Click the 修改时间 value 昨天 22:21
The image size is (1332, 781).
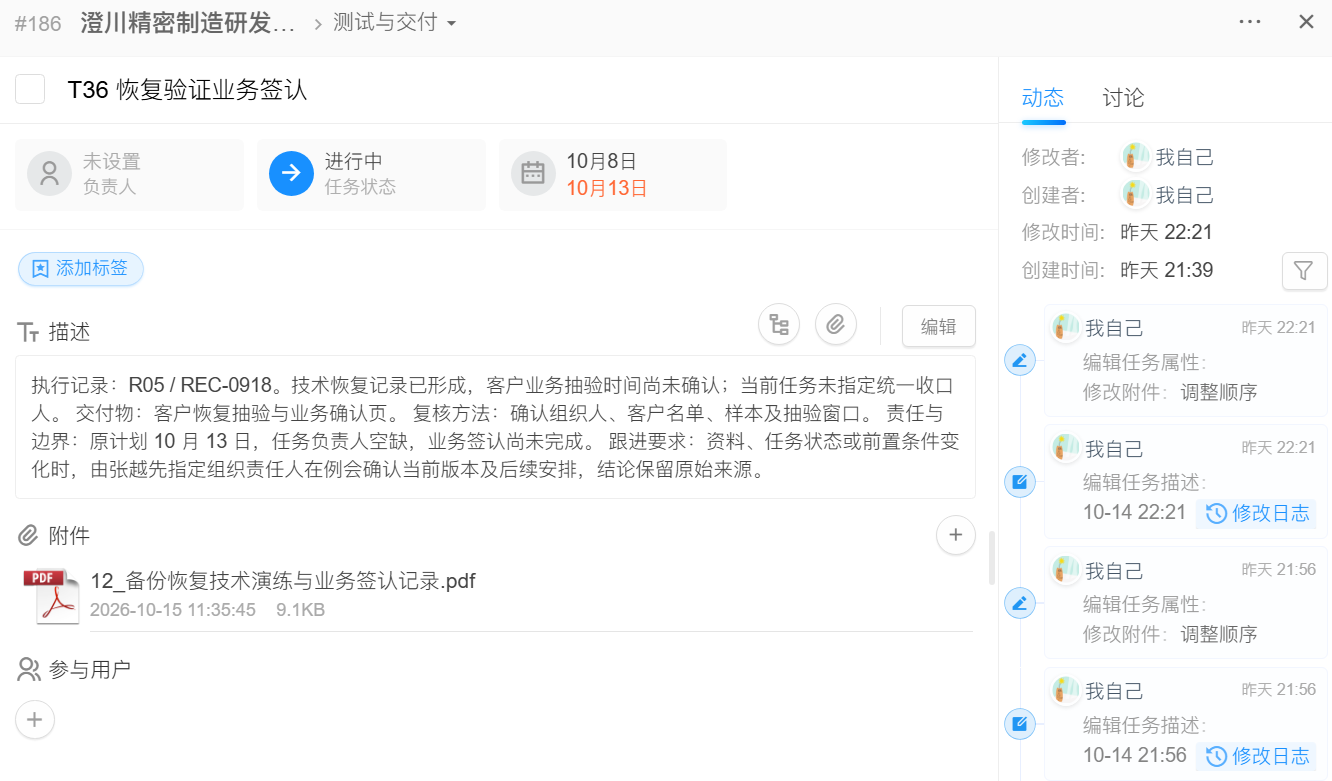point(1166,233)
